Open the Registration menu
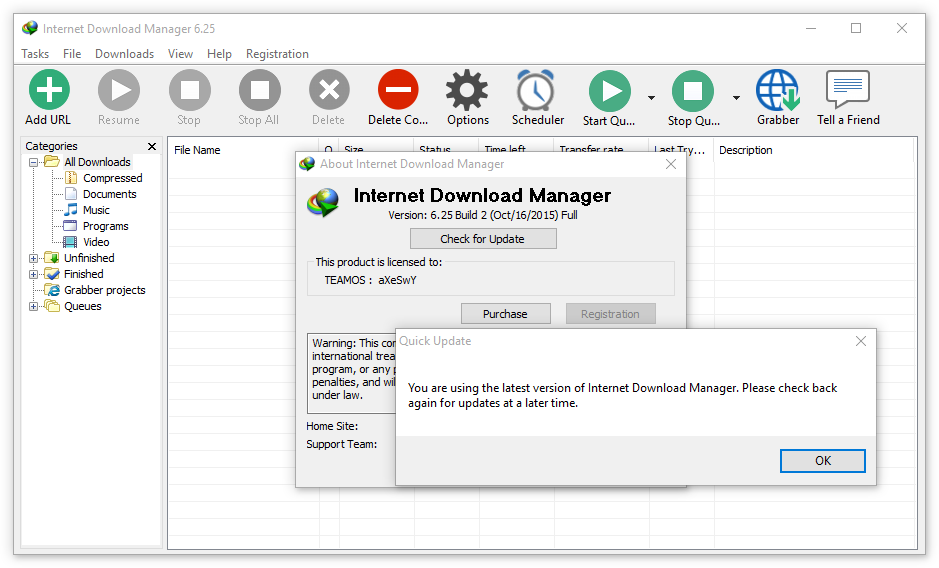 [x=277, y=54]
